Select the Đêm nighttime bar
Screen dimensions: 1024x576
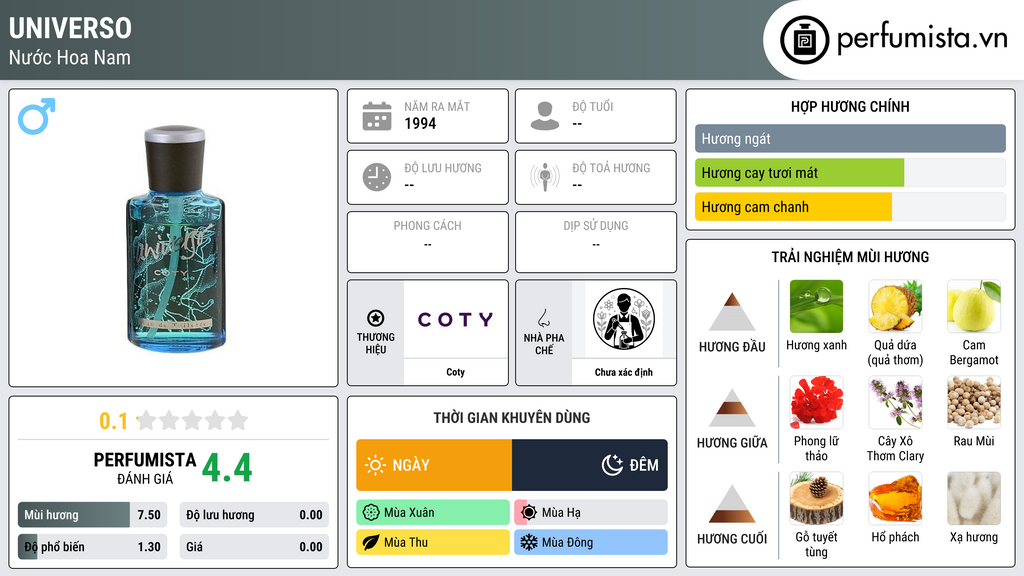[x=590, y=465]
